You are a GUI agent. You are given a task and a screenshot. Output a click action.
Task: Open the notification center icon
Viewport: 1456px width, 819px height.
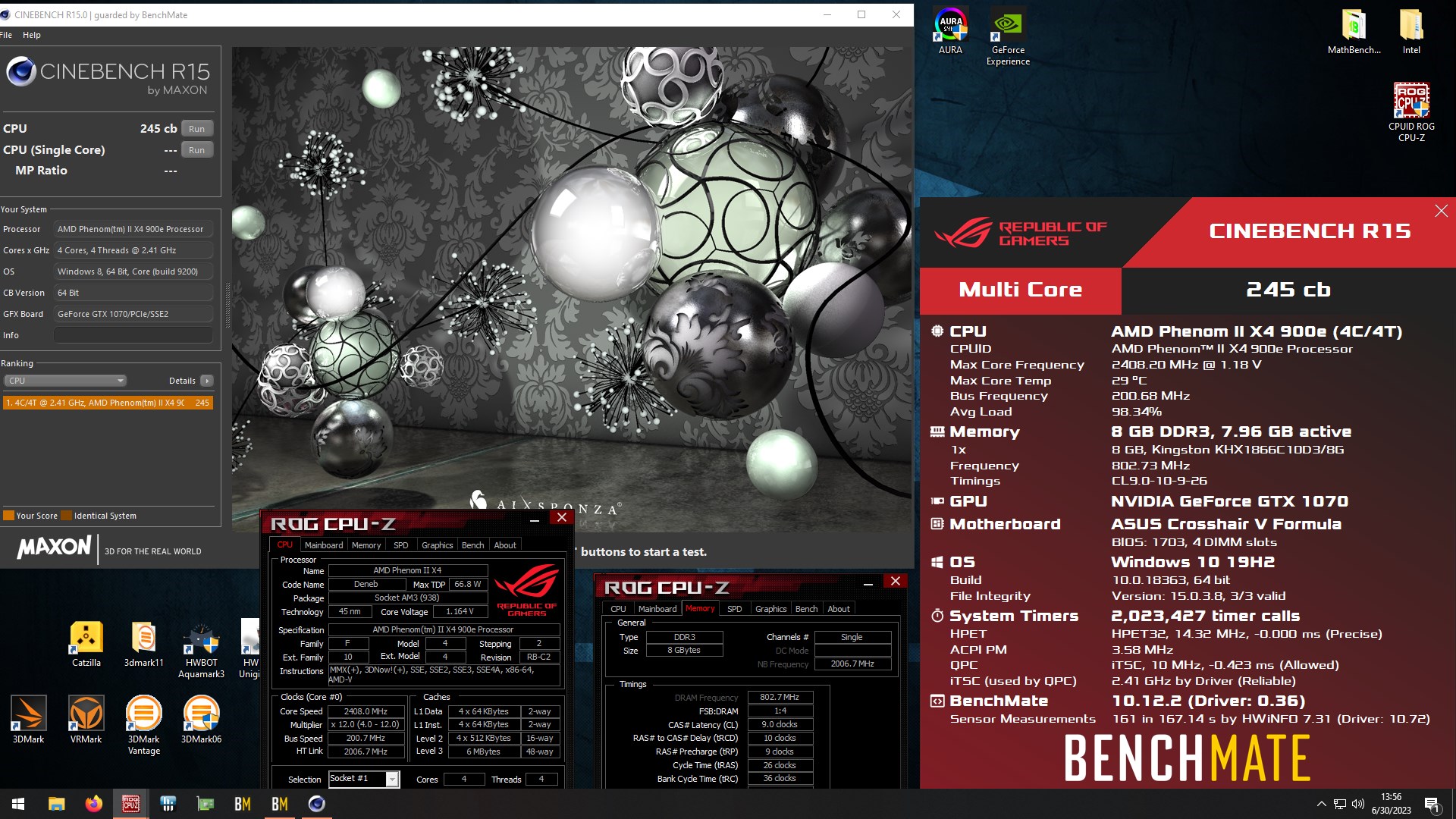pyautogui.click(x=1432, y=804)
